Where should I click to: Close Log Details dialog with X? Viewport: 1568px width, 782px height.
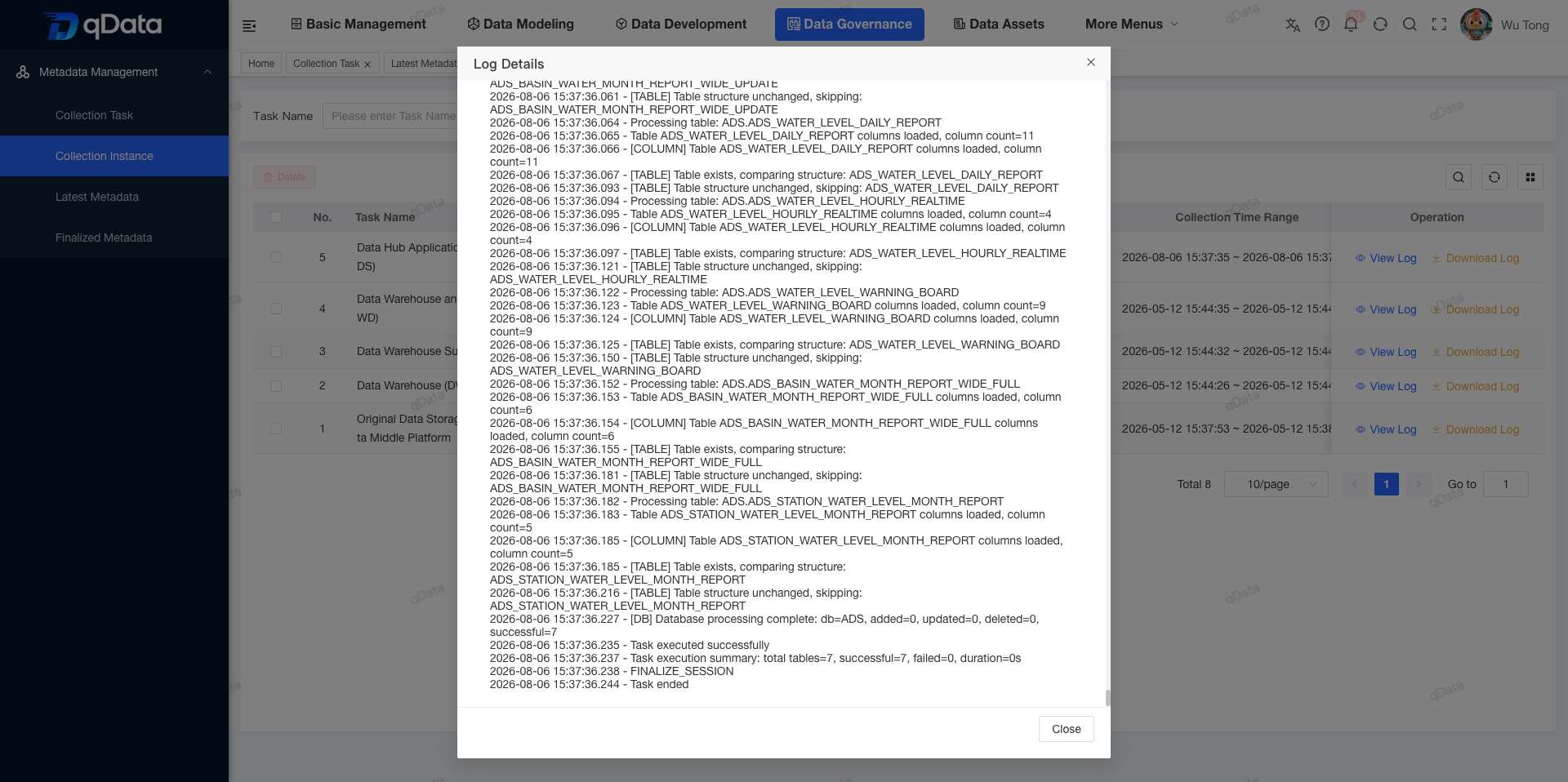(x=1090, y=62)
